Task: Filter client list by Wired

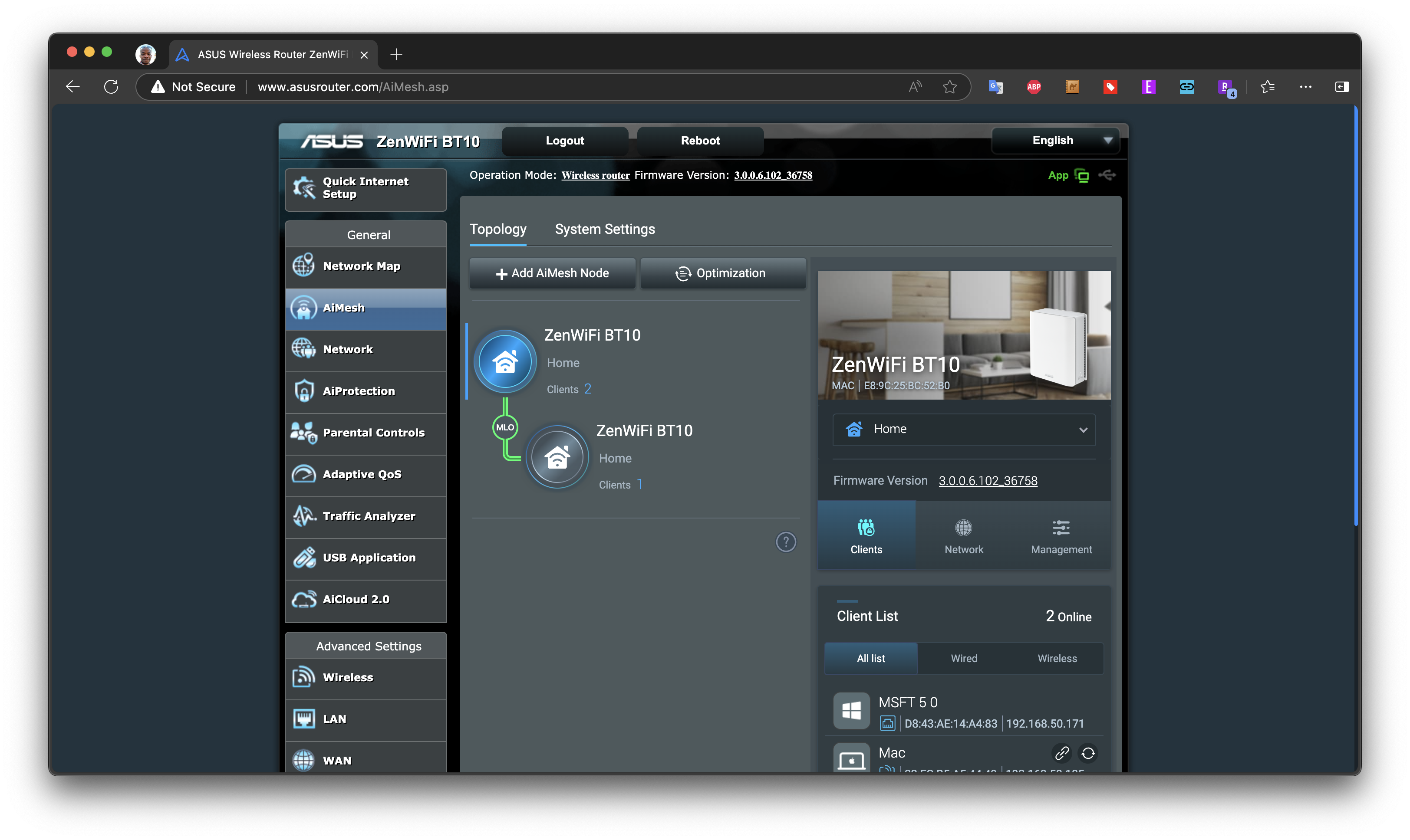Action: [x=964, y=658]
